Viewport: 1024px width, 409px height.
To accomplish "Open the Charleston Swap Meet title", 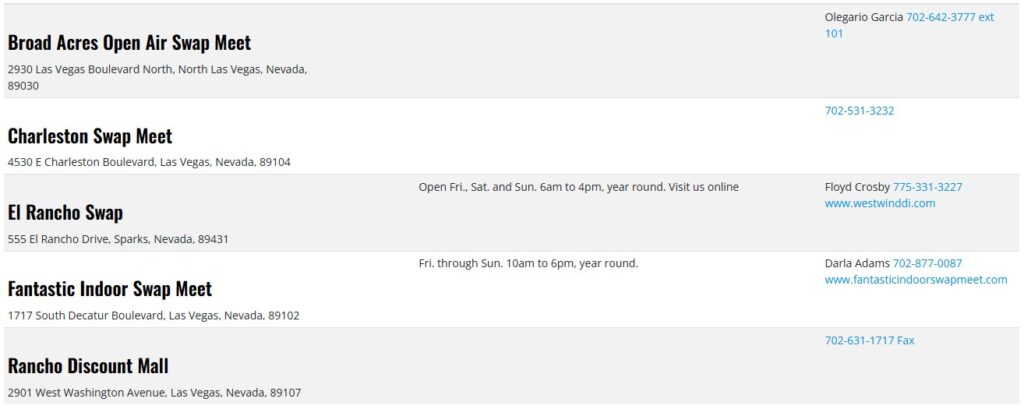I will (90, 136).
